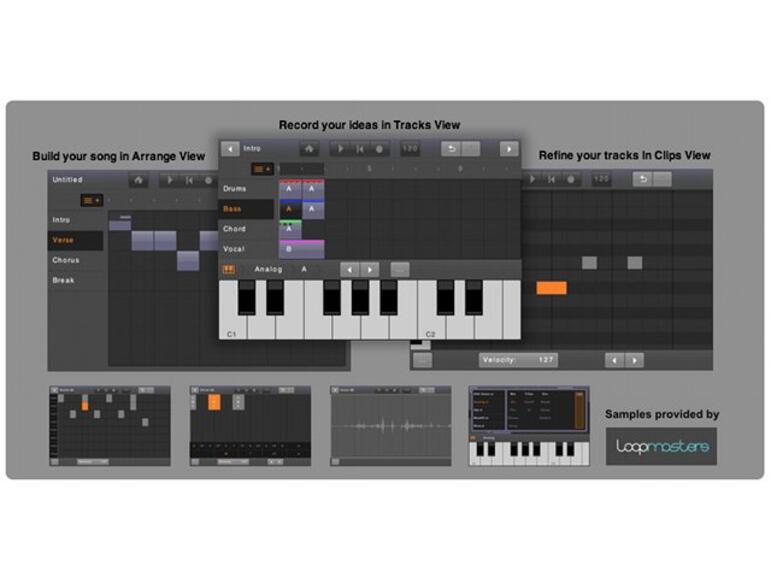Open the 120 tempo box in Clips View
770x578 pixels.
click(x=602, y=180)
